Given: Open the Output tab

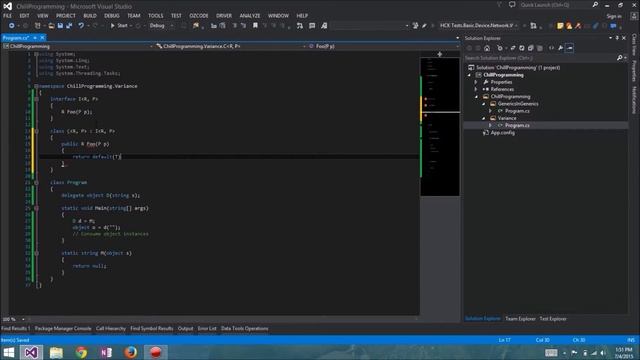Looking at the screenshot, I should tap(185, 329).
